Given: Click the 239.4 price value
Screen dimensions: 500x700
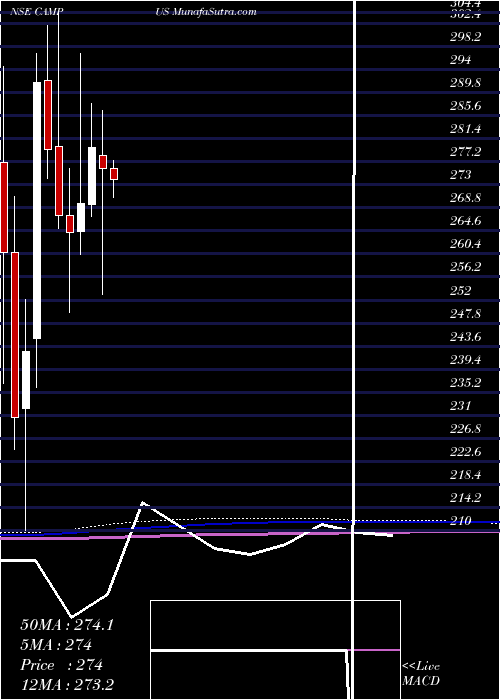Looking at the screenshot, I should [x=465, y=360].
